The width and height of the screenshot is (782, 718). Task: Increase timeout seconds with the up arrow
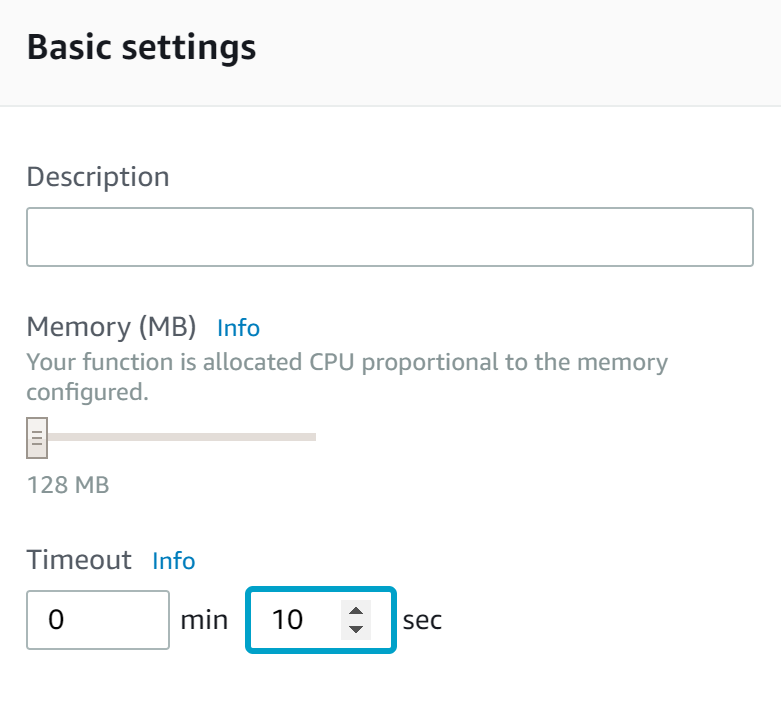356,610
